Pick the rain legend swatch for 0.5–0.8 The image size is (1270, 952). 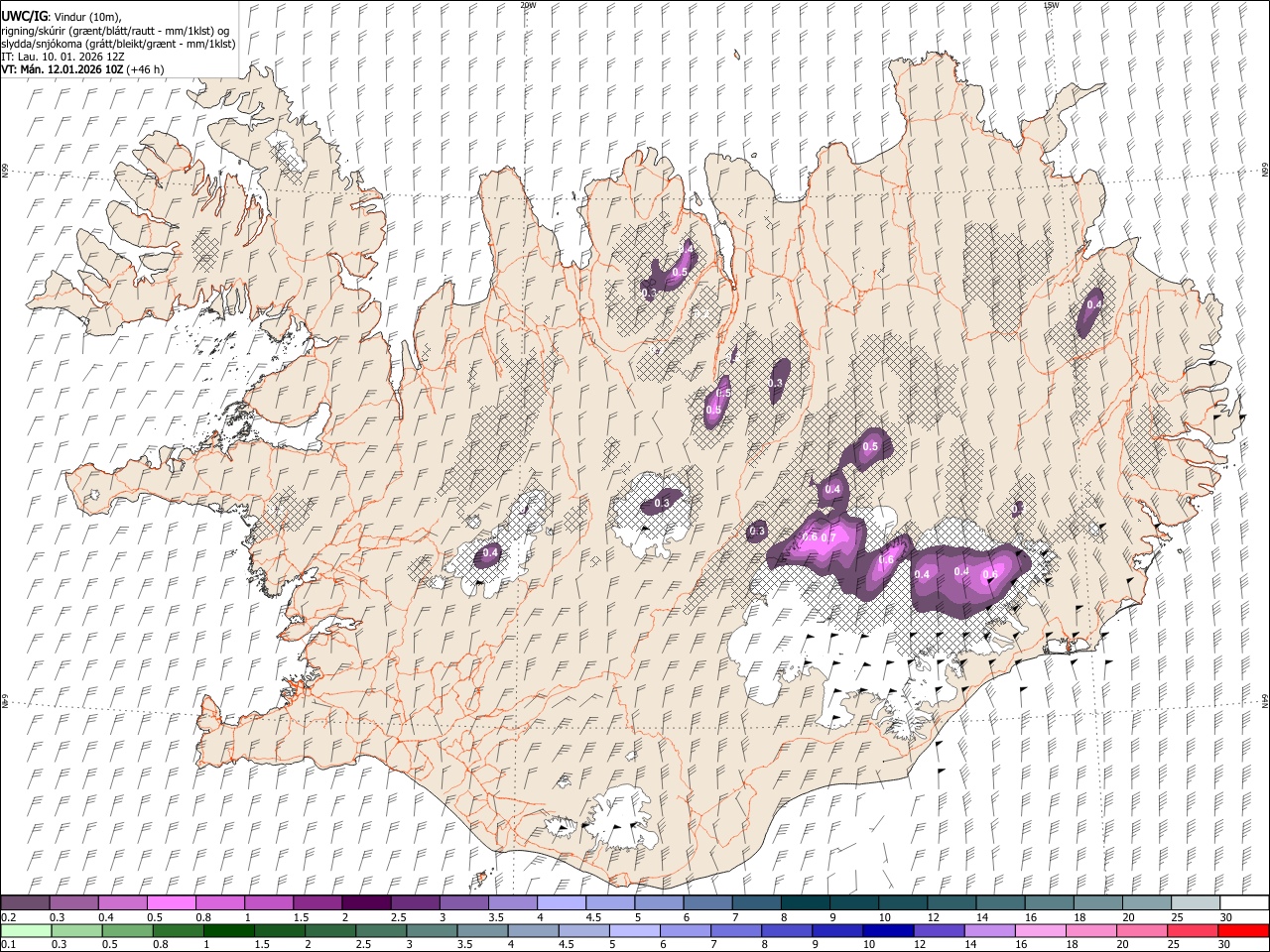(x=127, y=930)
